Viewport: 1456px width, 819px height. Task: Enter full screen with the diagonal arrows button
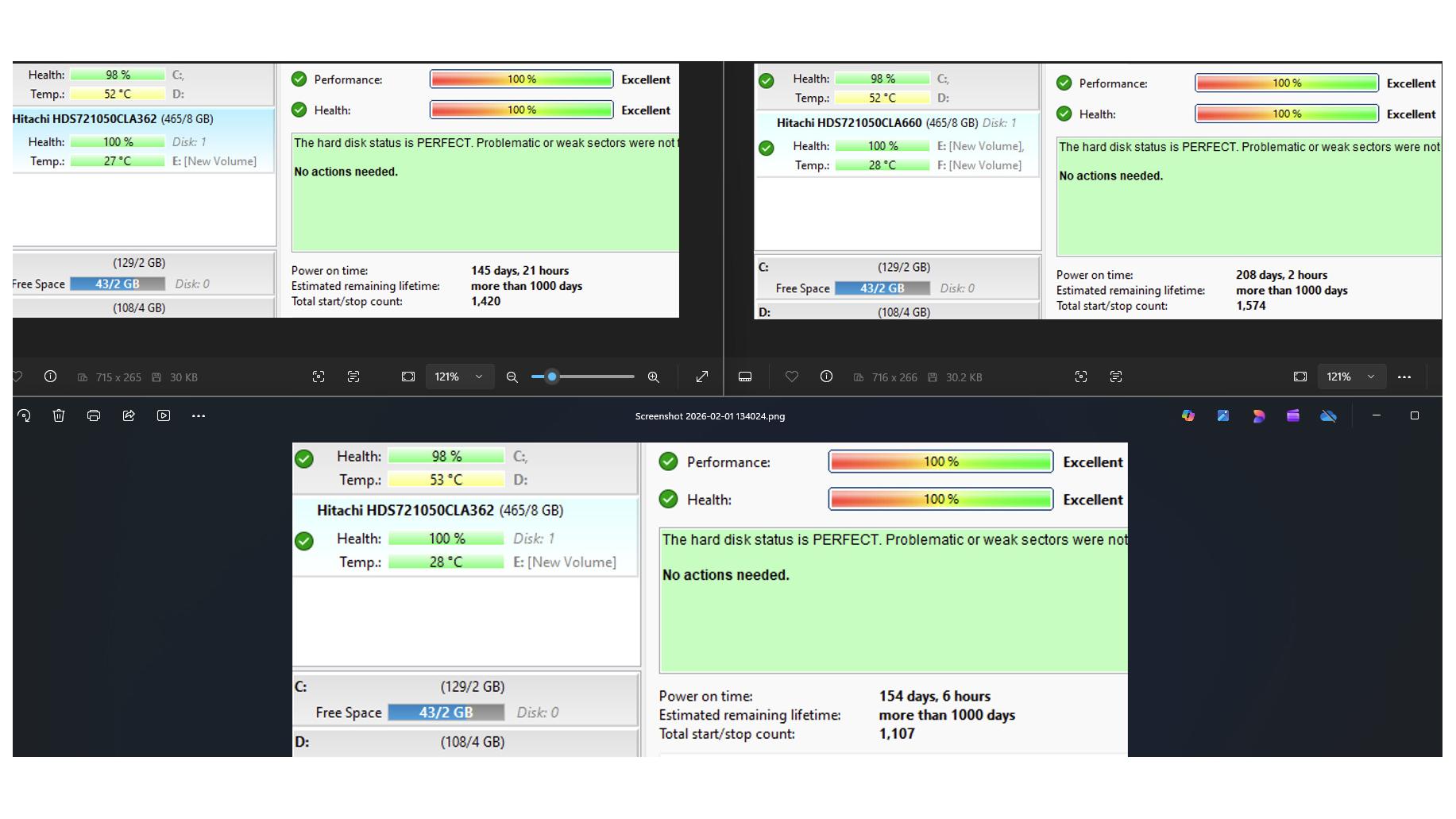702,377
